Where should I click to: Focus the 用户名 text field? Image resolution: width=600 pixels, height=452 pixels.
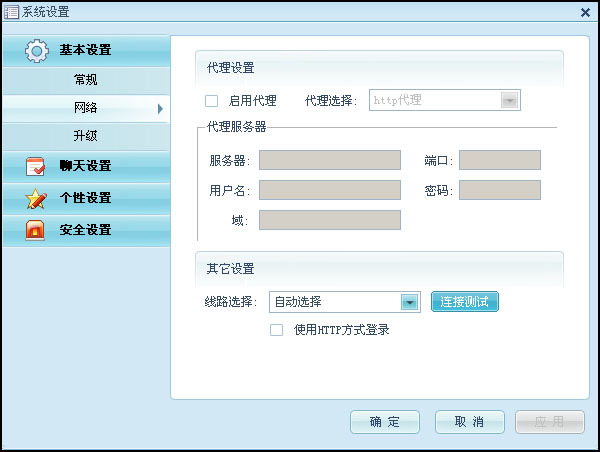pyautogui.click(x=329, y=190)
